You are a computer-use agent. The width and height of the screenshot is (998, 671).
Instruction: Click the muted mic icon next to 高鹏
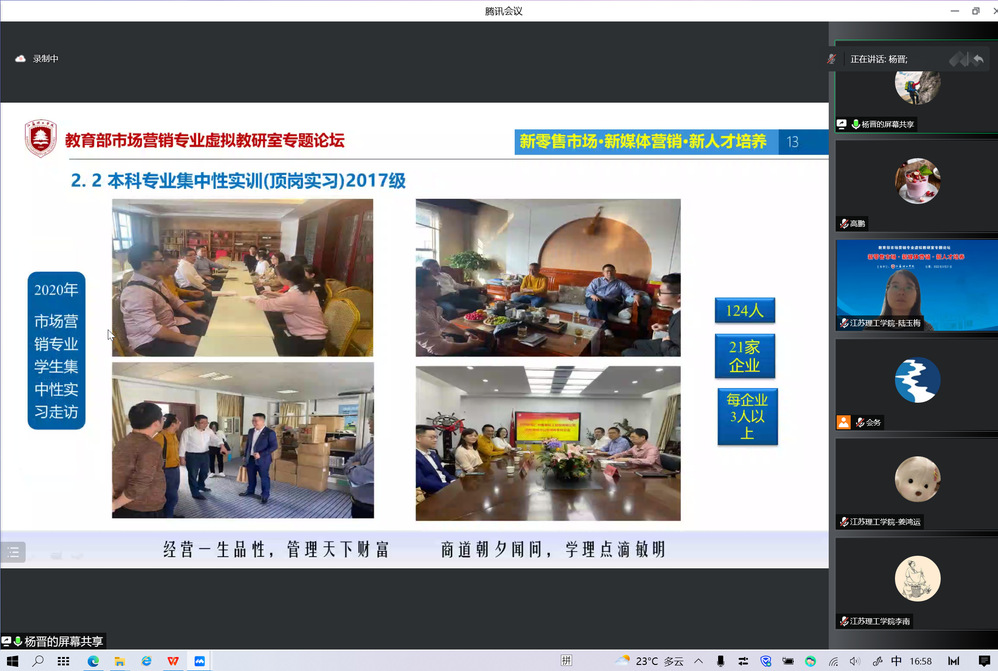tap(844, 223)
